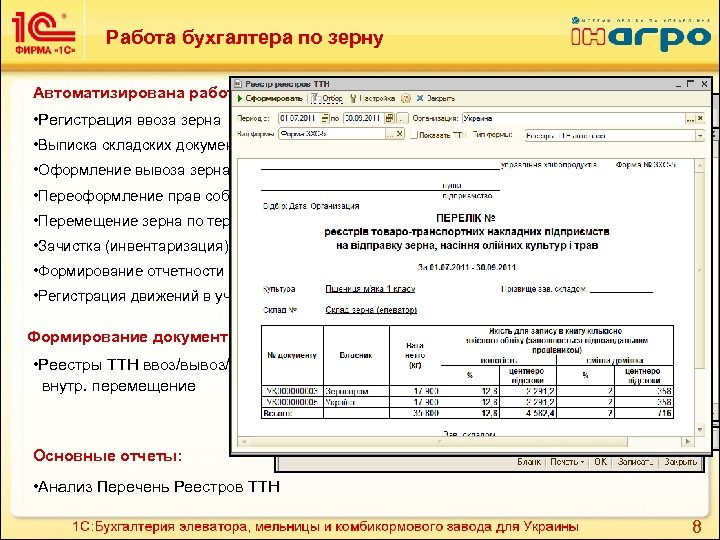Open the Организация selection ellipsis button
Screen dimensions: 720x540
(690, 118)
